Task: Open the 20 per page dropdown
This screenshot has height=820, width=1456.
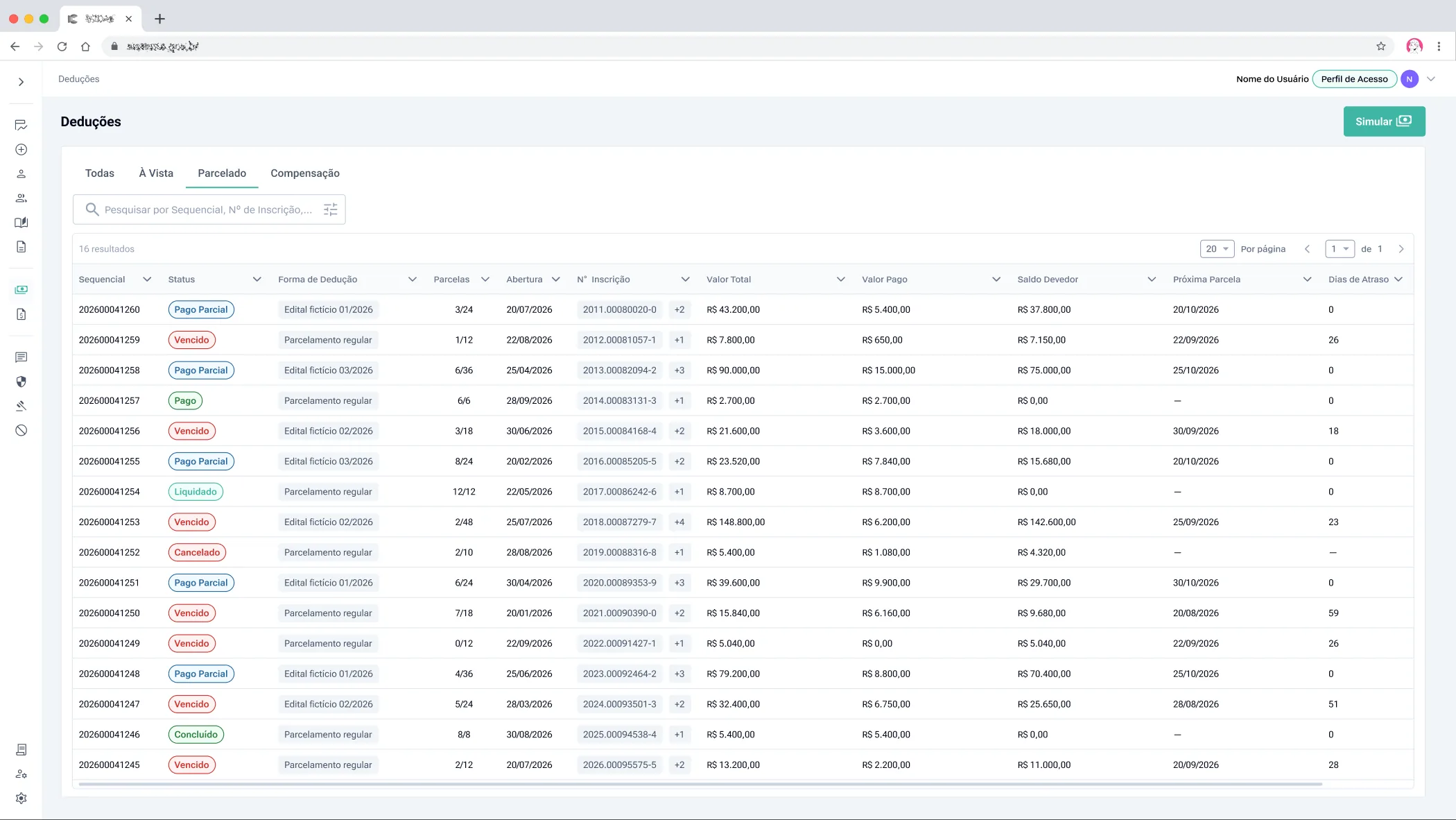Action: point(1217,249)
